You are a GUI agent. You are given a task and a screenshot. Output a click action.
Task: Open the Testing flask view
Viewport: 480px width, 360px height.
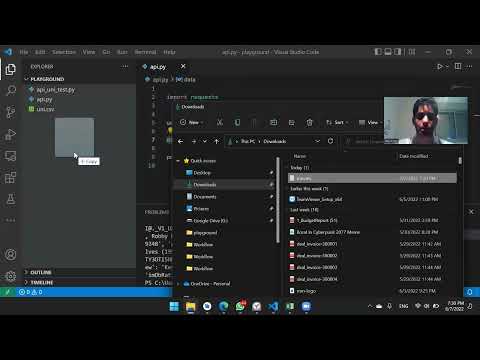[10, 199]
